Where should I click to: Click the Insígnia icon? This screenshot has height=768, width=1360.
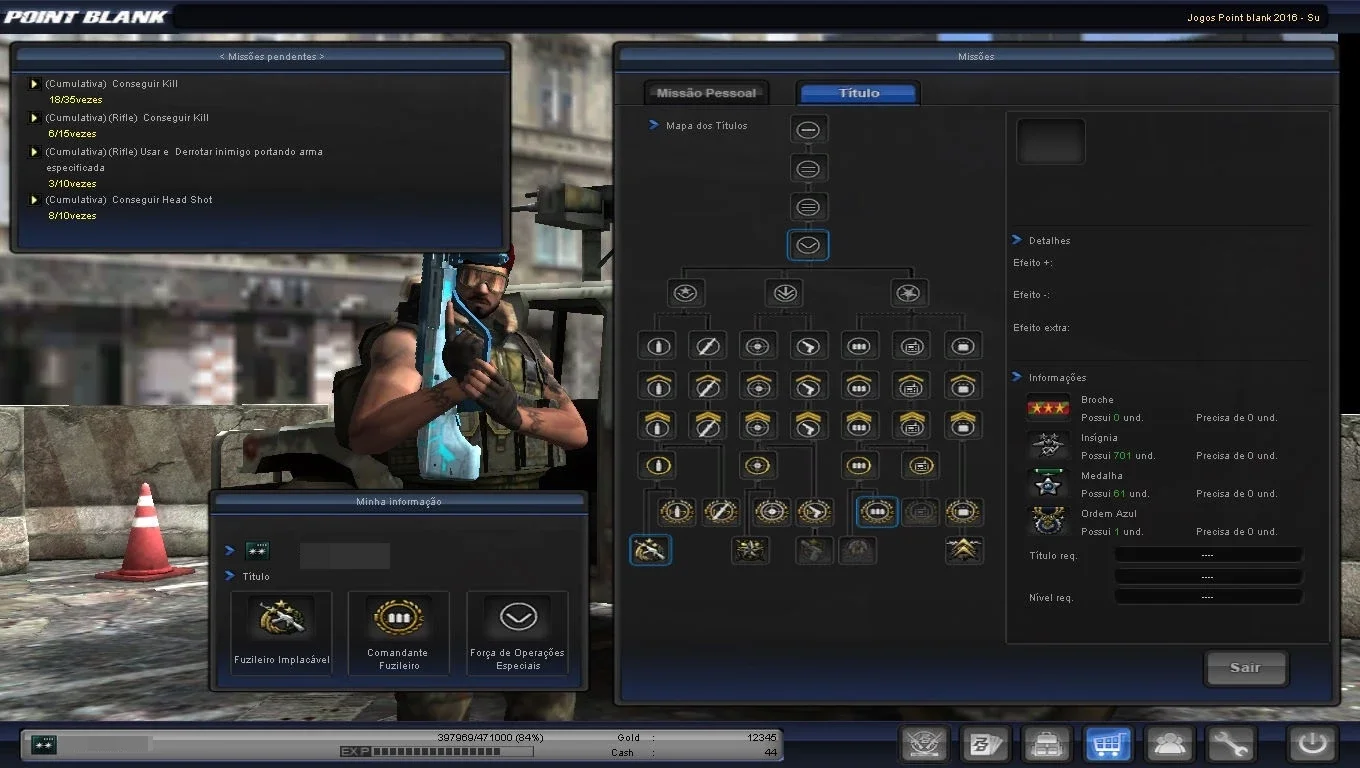click(x=1048, y=446)
